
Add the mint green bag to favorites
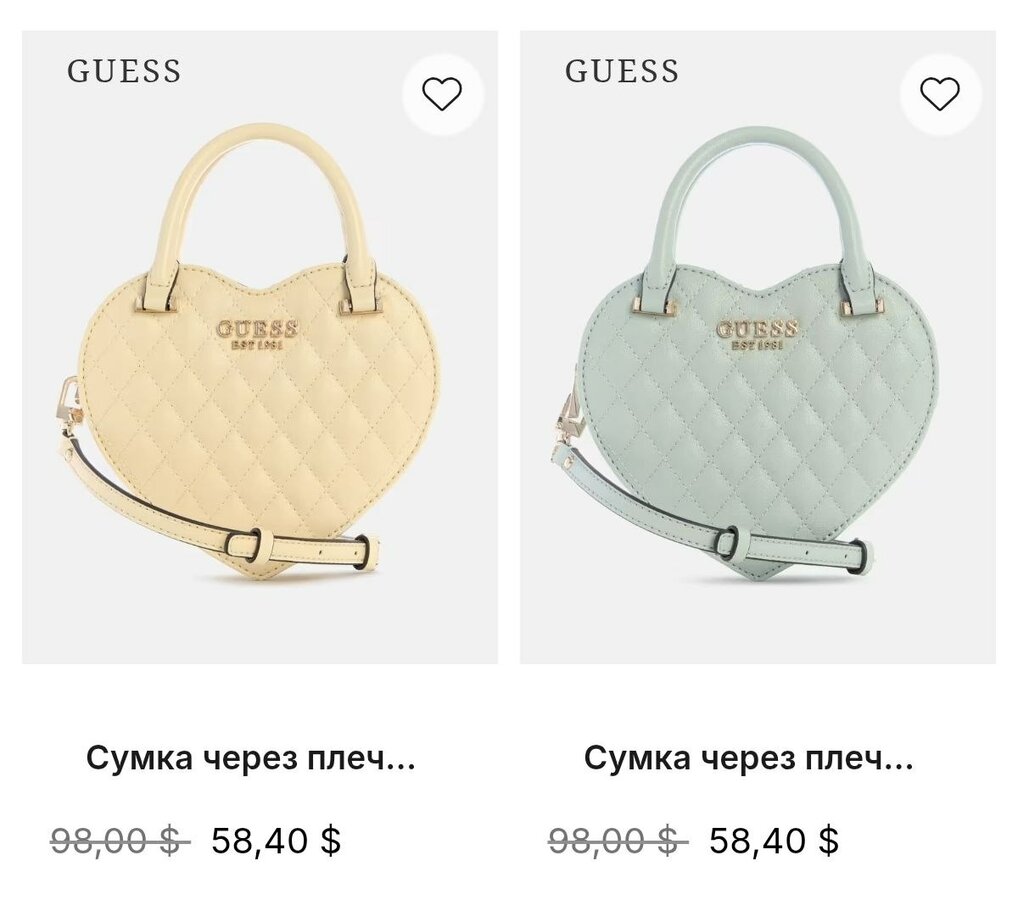click(x=940, y=94)
